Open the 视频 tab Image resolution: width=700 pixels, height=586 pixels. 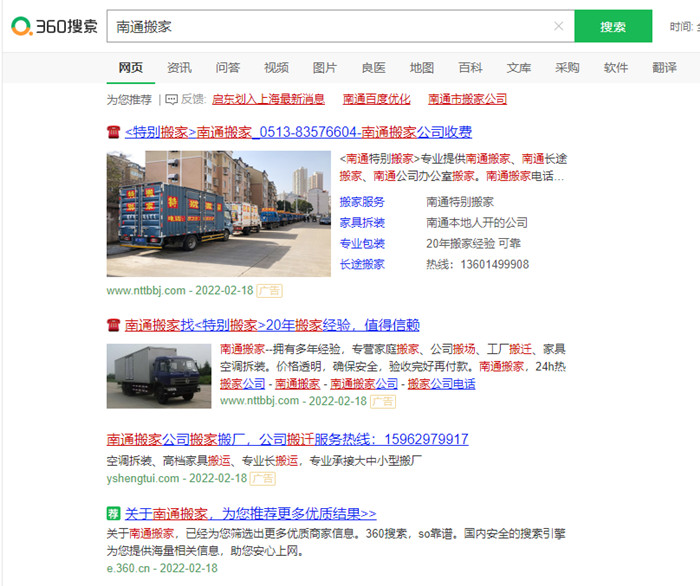click(276, 68)
